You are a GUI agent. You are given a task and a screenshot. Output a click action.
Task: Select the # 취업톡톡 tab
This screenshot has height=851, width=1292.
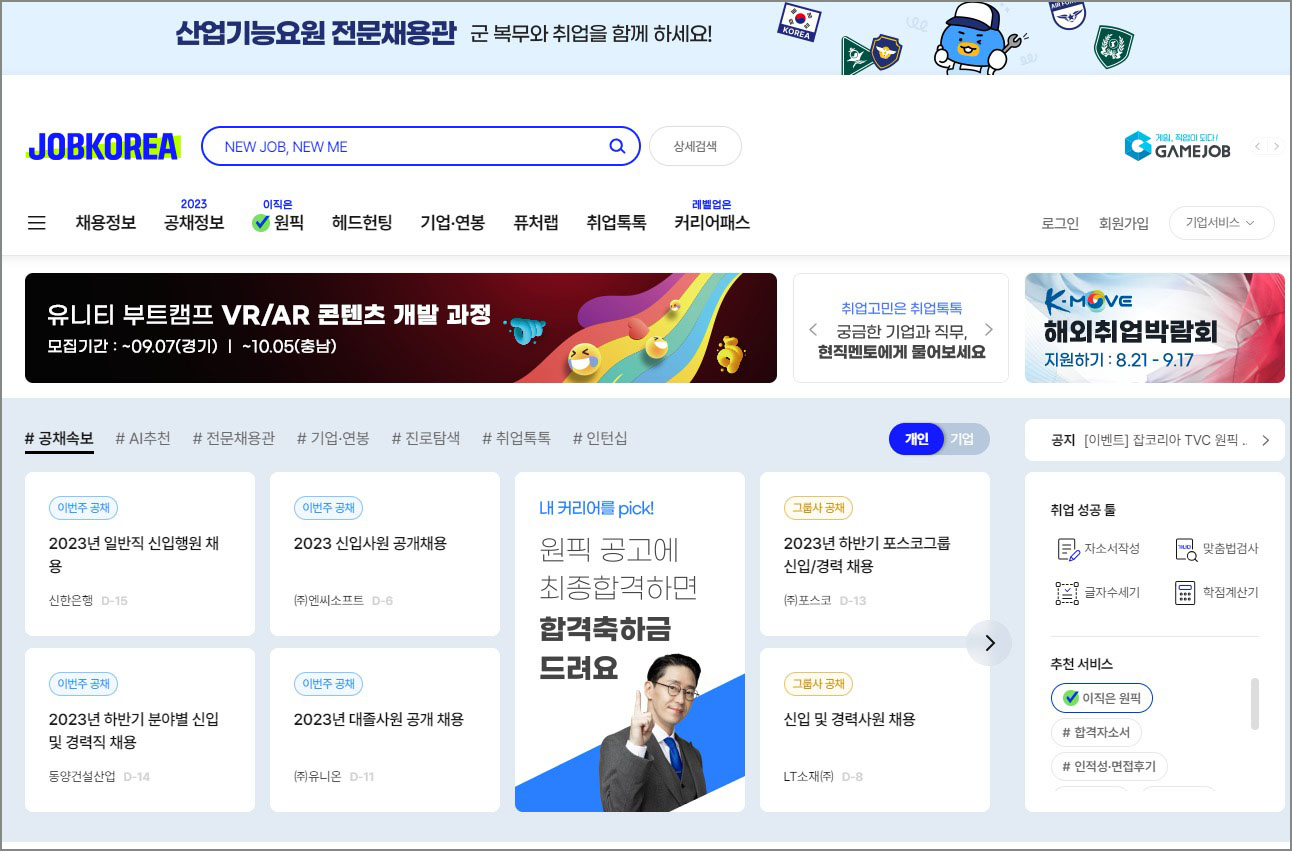point(516,438)
